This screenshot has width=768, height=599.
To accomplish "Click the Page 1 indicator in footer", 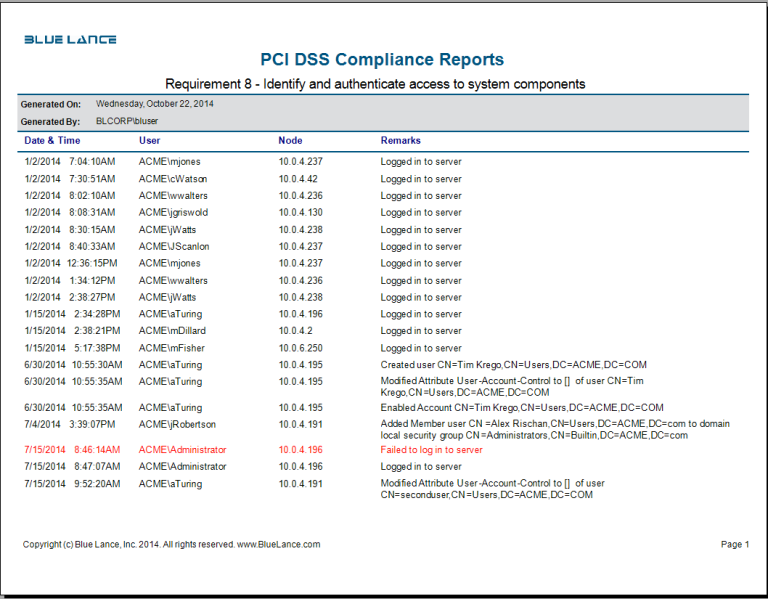I will point(734,544).
